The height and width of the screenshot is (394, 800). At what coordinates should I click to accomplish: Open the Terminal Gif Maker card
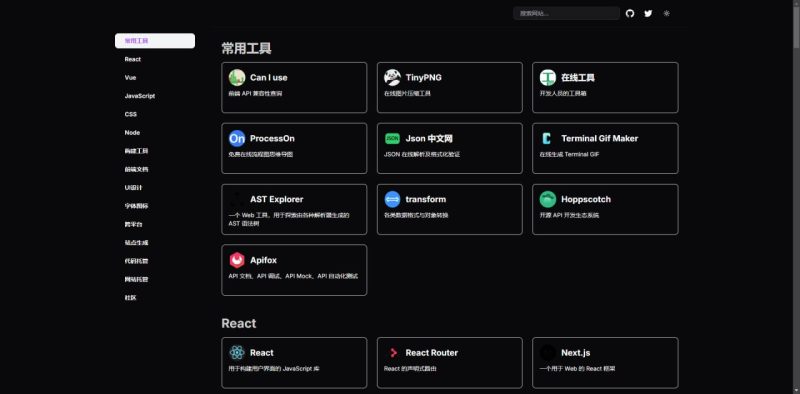(x=605, y=149)
